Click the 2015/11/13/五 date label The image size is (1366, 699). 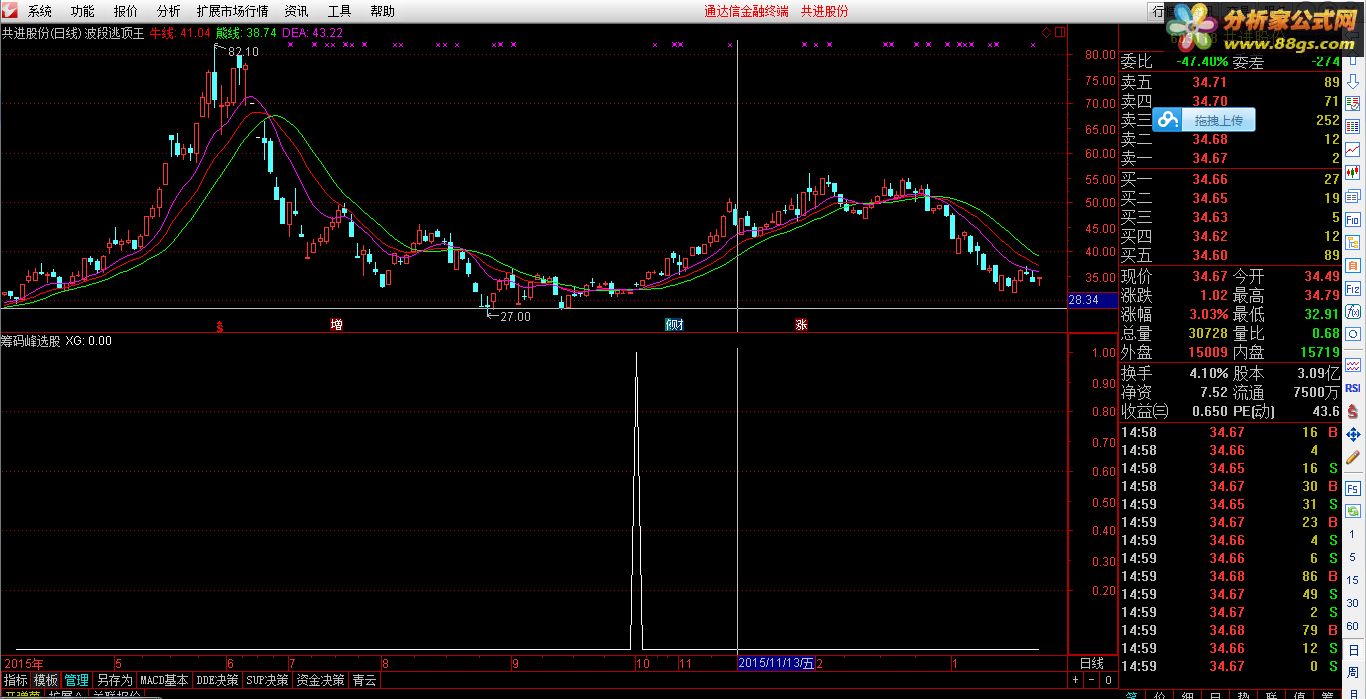tap(777, 663)
